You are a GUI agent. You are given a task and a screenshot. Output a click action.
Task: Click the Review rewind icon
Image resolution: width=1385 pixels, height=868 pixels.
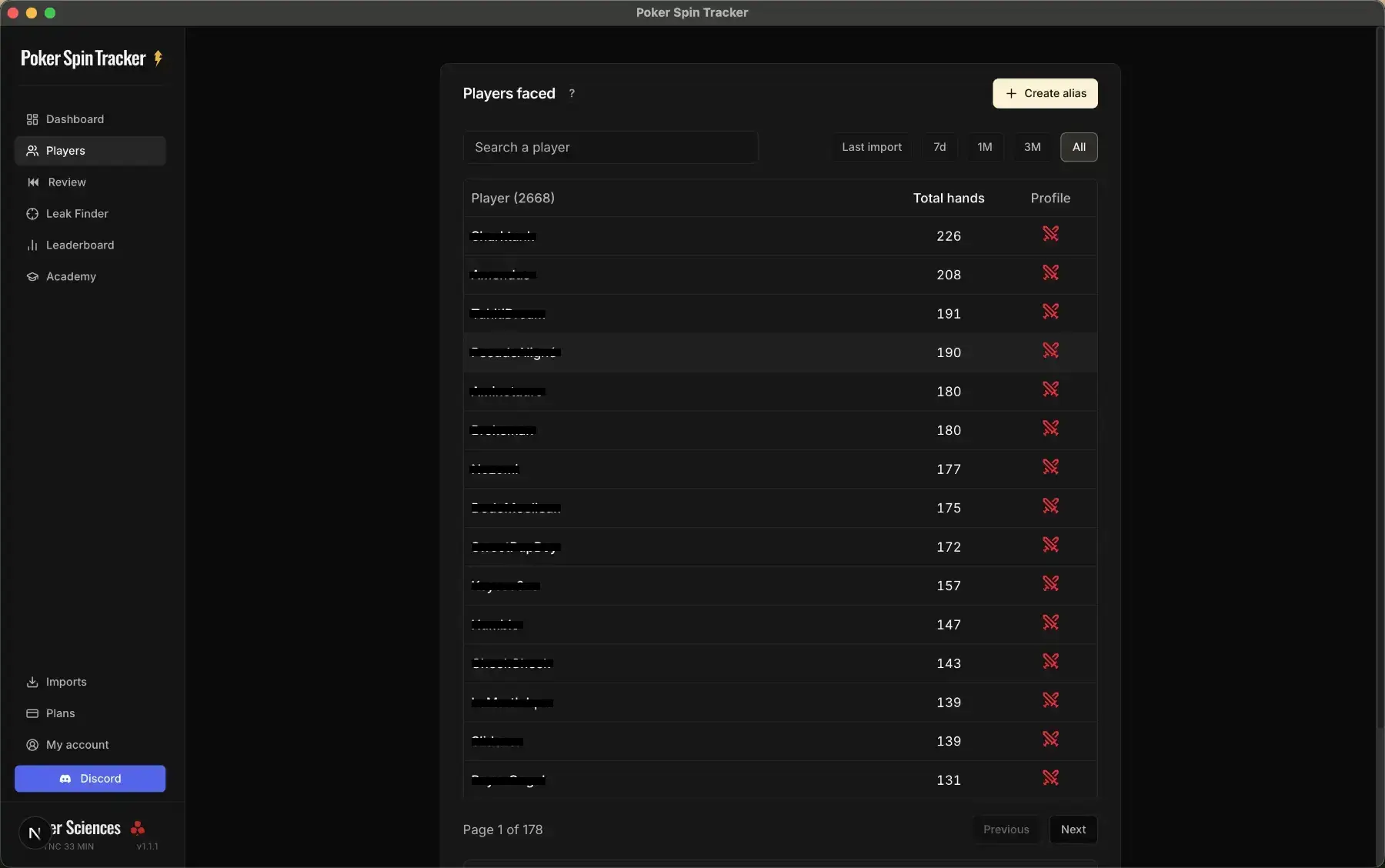click(32, 182)
